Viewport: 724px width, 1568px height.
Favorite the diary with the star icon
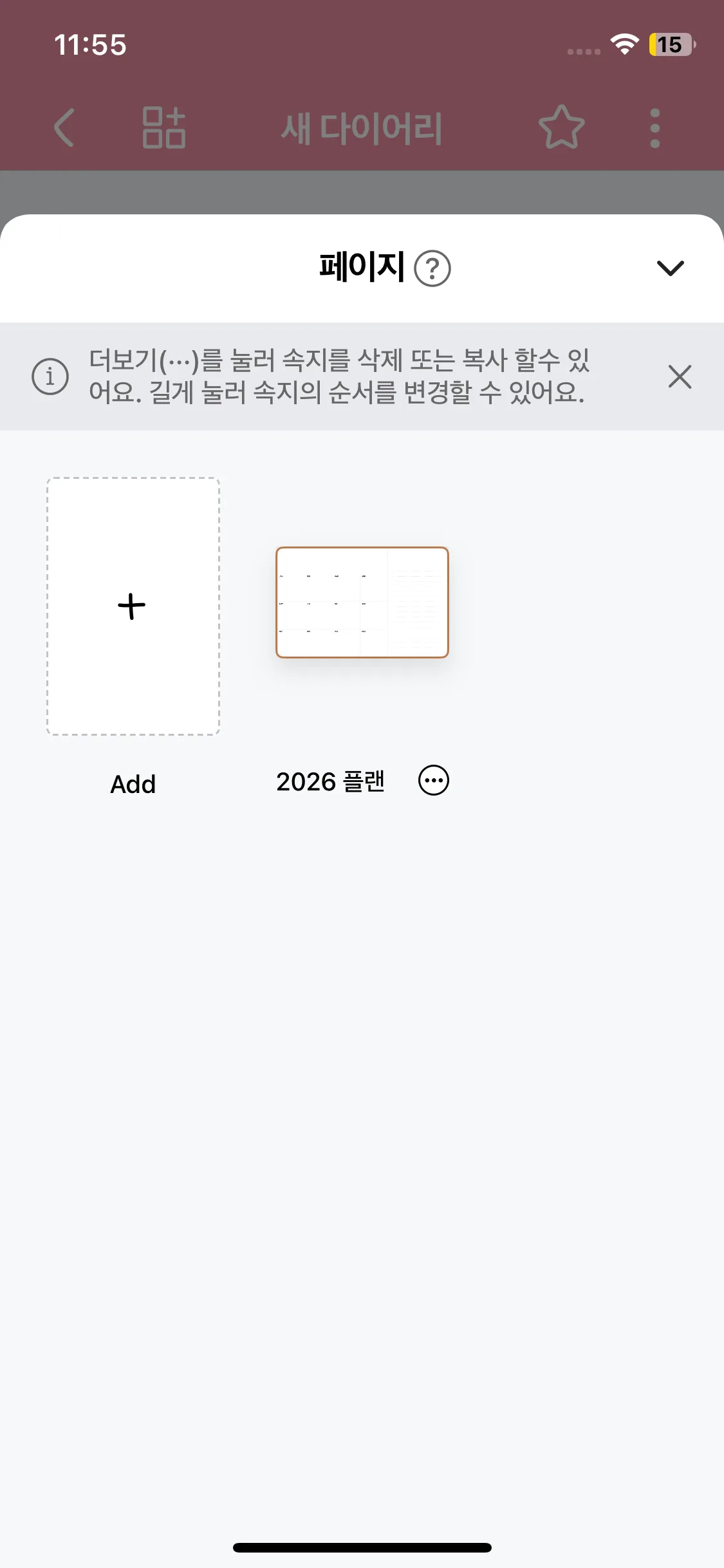561,127
